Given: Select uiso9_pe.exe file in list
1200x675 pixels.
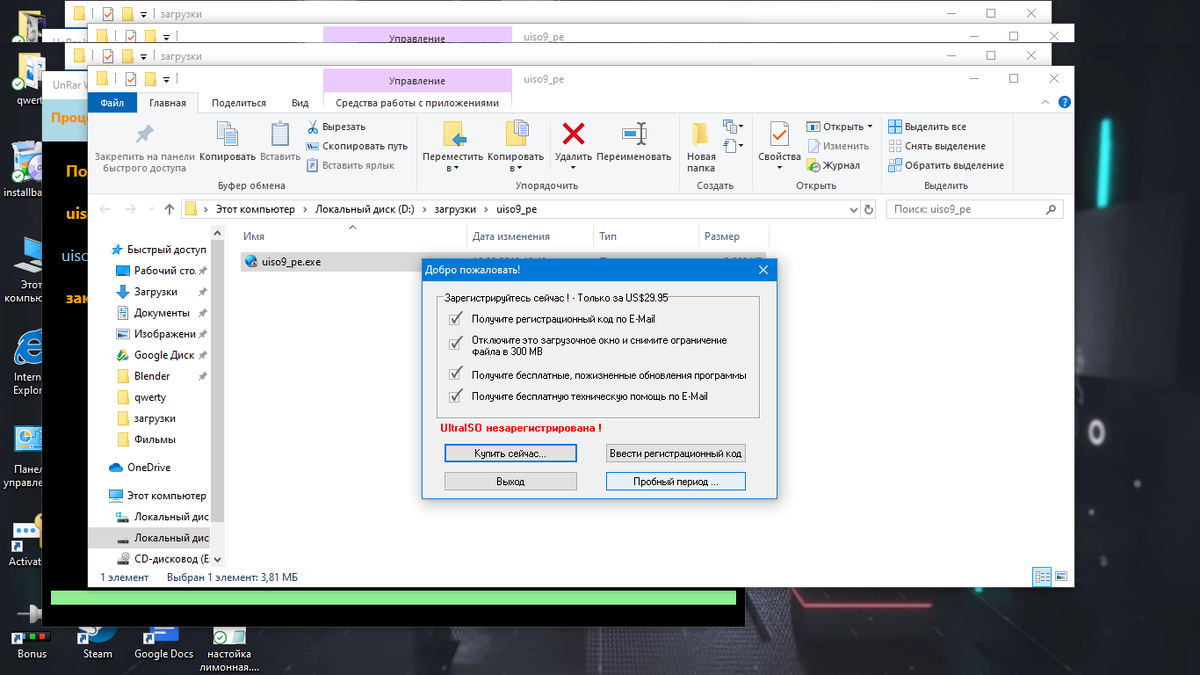Looking at the screenshot, I should (291, 262).
